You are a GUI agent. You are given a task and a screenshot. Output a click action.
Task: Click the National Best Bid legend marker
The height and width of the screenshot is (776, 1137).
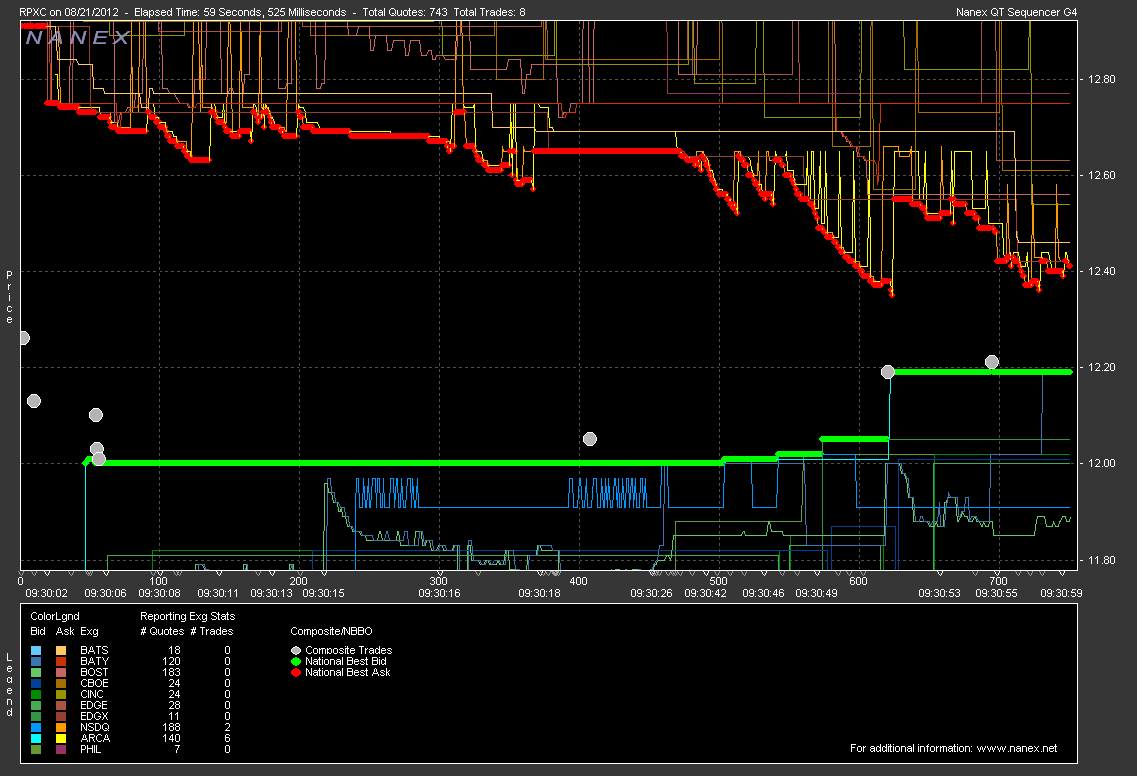tap(296, 661)
